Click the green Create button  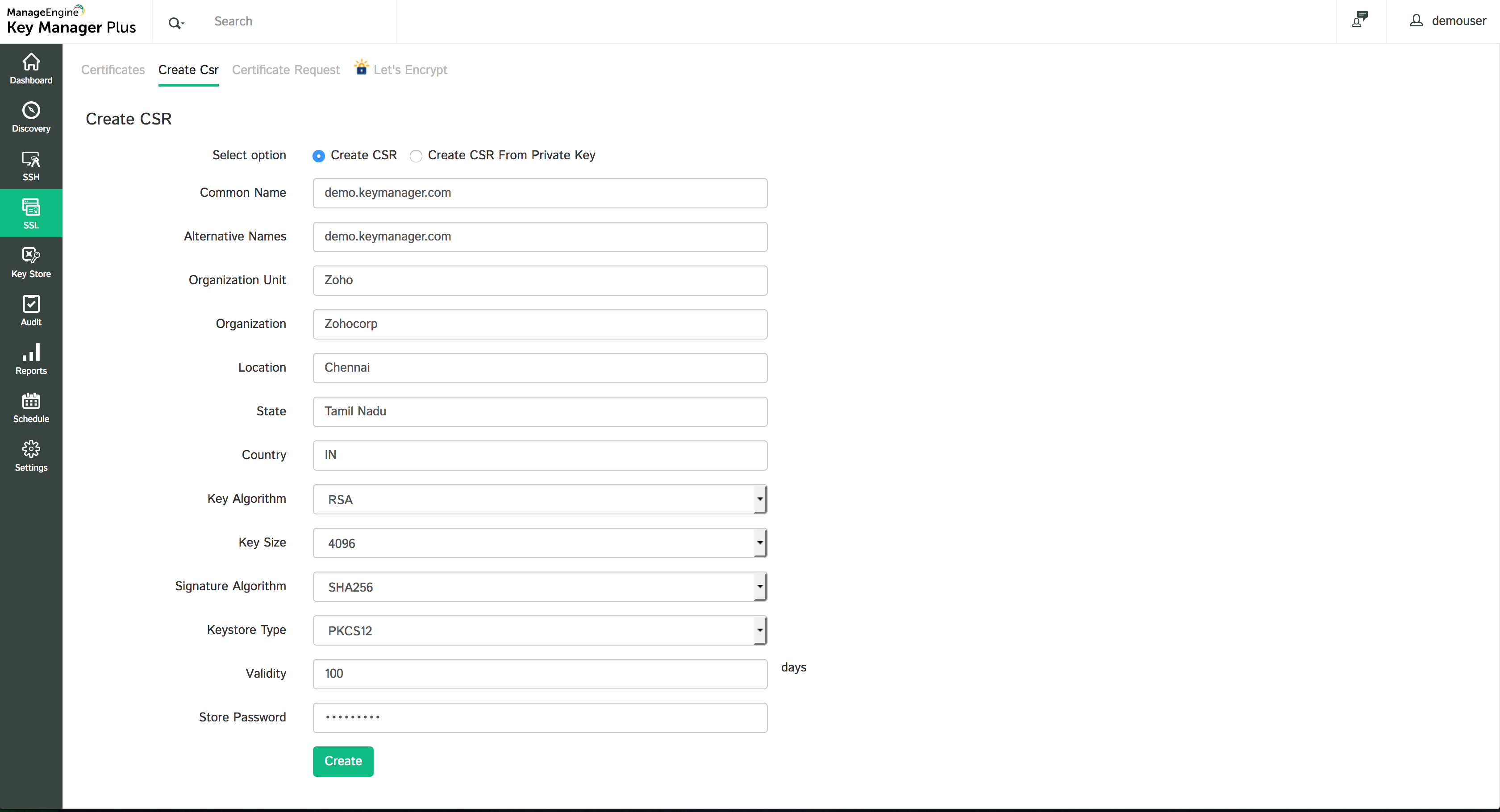click(343, 761)
